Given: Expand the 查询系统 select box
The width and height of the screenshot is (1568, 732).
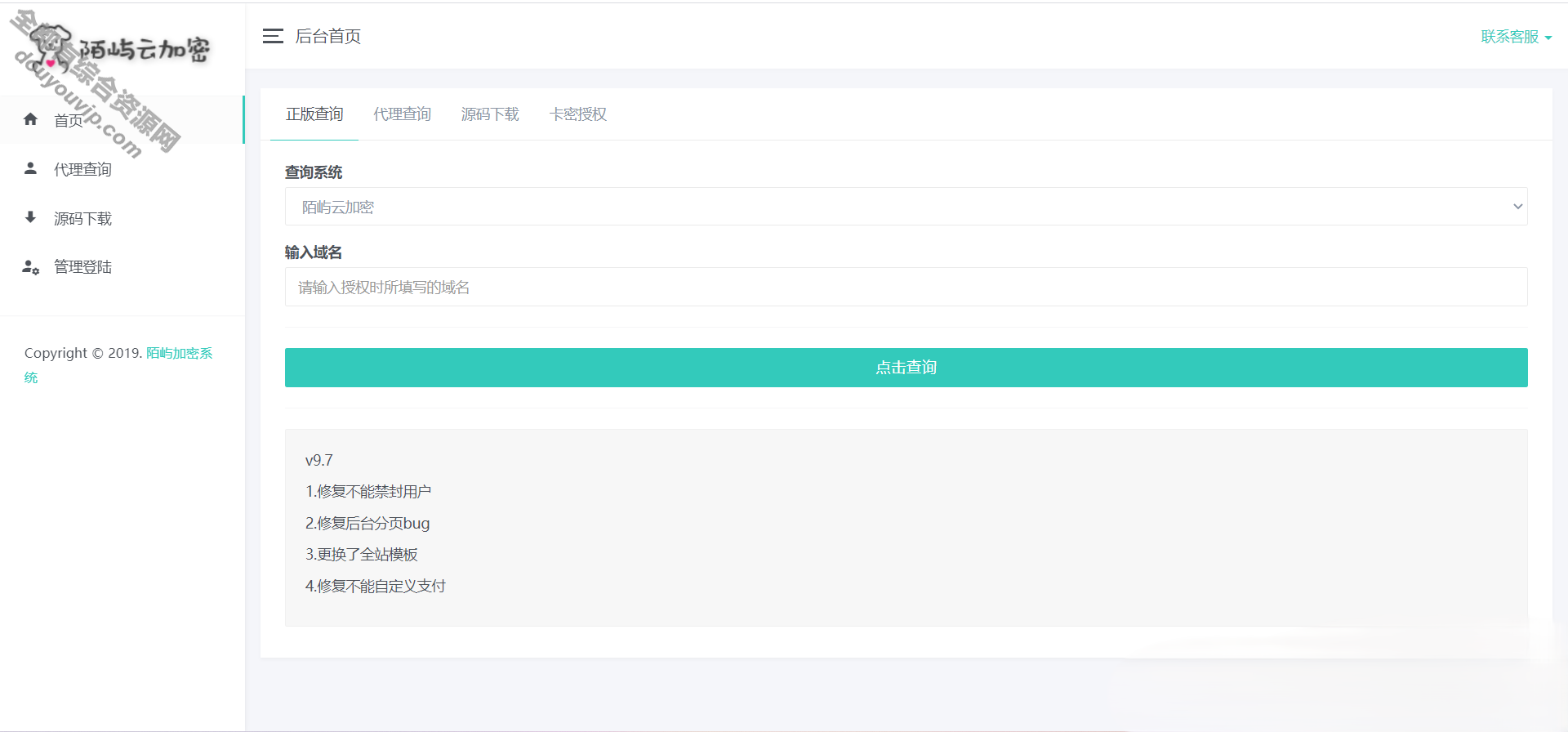Looking at the screenshot, I should [x=906, y=207].
